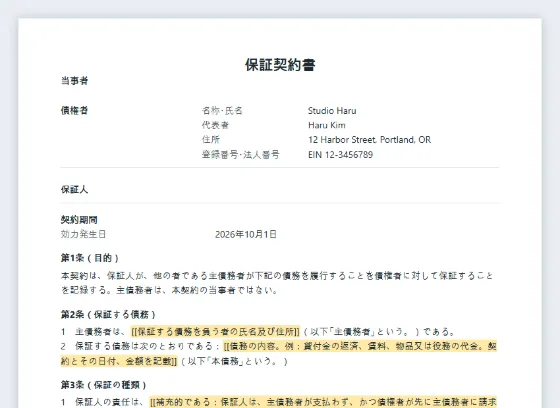
Task: Click the 契約期間 heading
Action: 79,220
